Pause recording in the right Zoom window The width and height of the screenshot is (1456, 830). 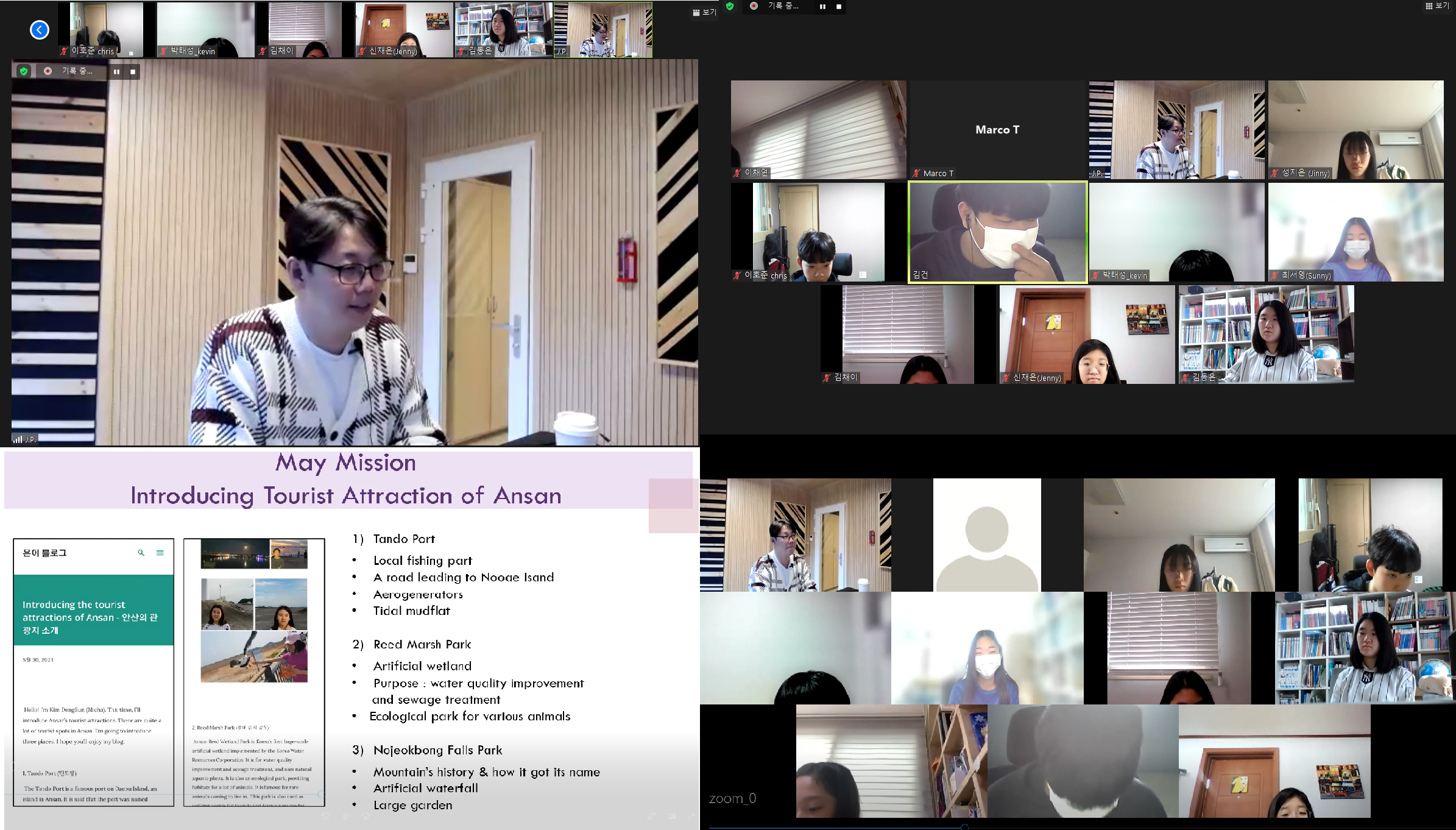point(822,6)
